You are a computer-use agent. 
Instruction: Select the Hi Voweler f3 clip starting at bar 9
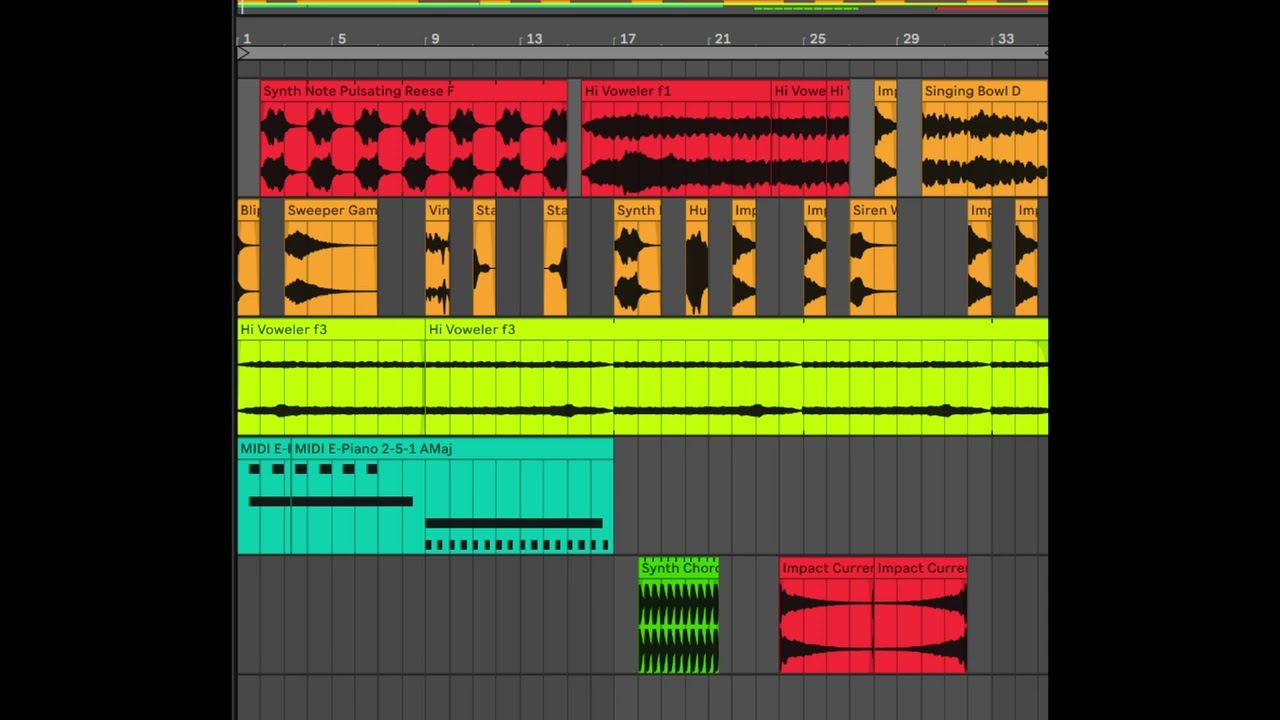(737, 377)
